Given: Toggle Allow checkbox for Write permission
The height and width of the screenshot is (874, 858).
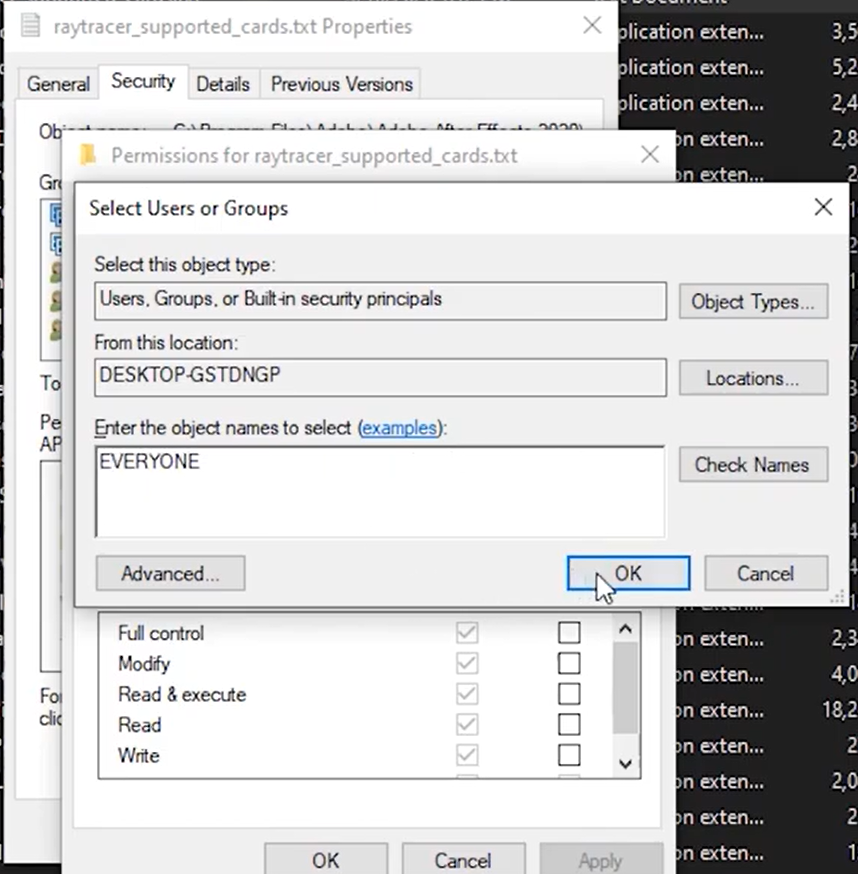Looking at the screenshot, I should tap(467, 755).
